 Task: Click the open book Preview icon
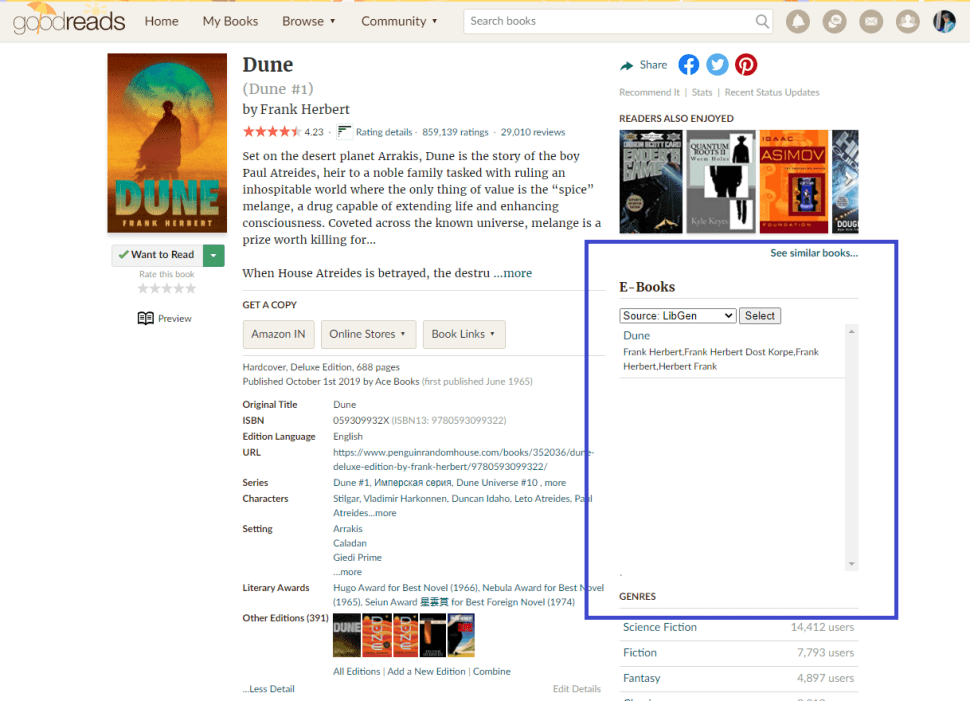click(x=145, y=318)
